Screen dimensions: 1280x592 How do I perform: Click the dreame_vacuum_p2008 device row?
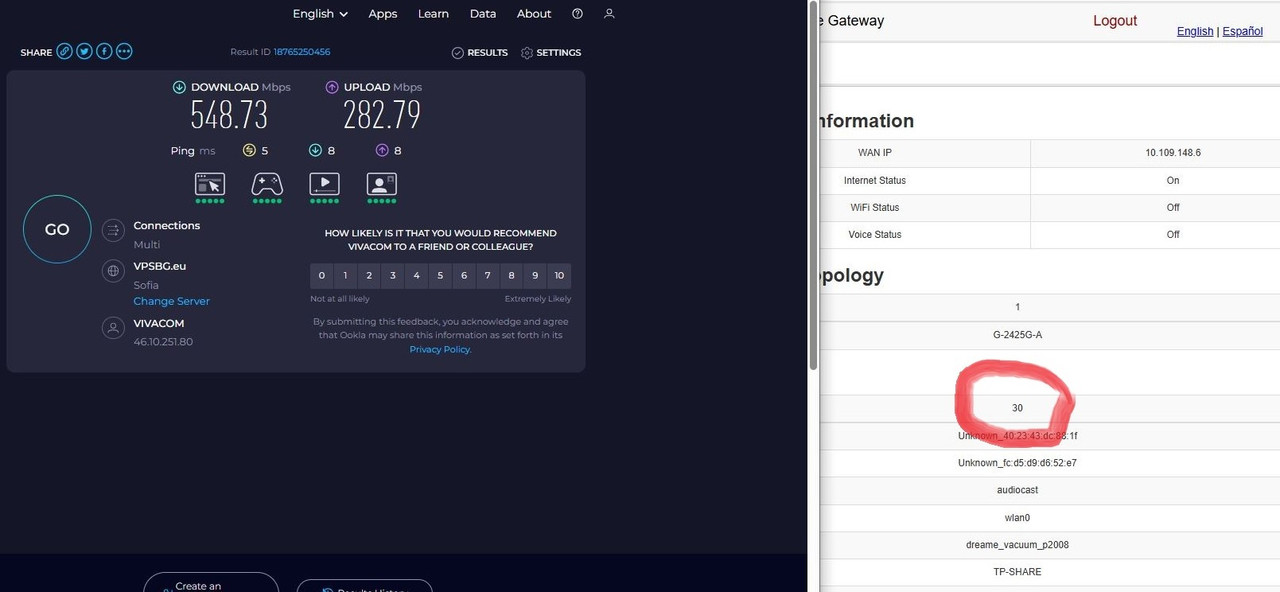point(1017,545)
